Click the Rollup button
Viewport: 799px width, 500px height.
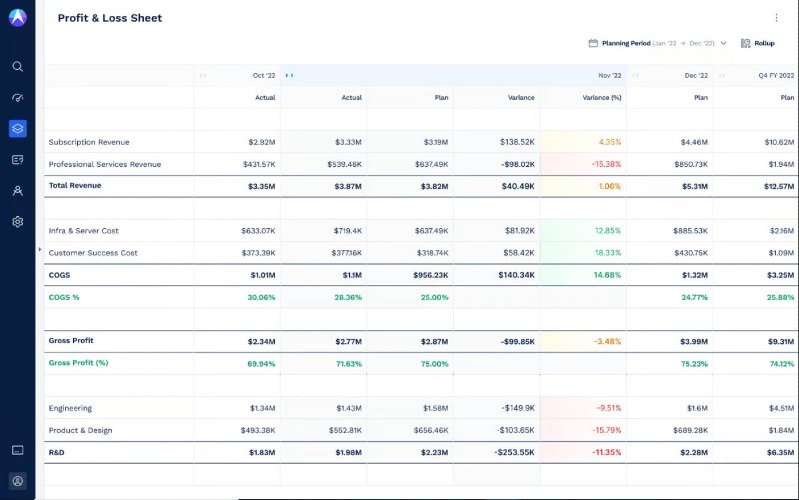(758, 43)
